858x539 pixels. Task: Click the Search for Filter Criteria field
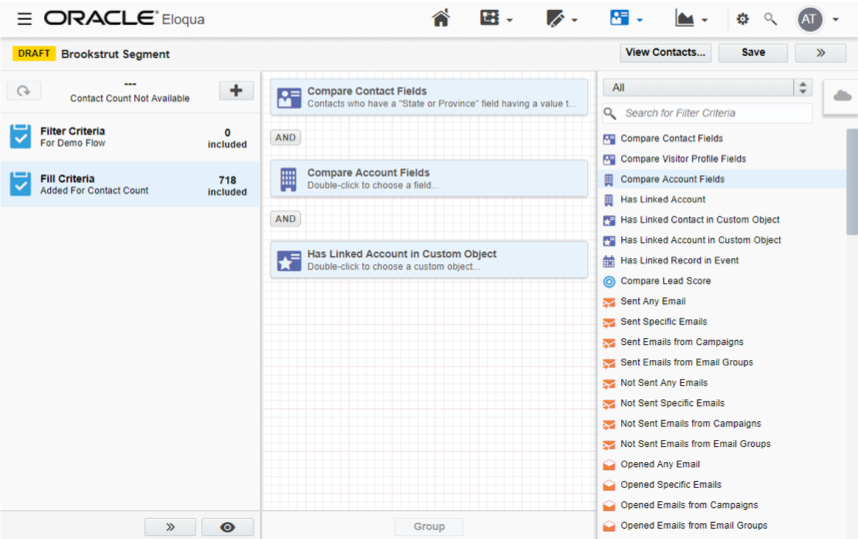[707, 113]
